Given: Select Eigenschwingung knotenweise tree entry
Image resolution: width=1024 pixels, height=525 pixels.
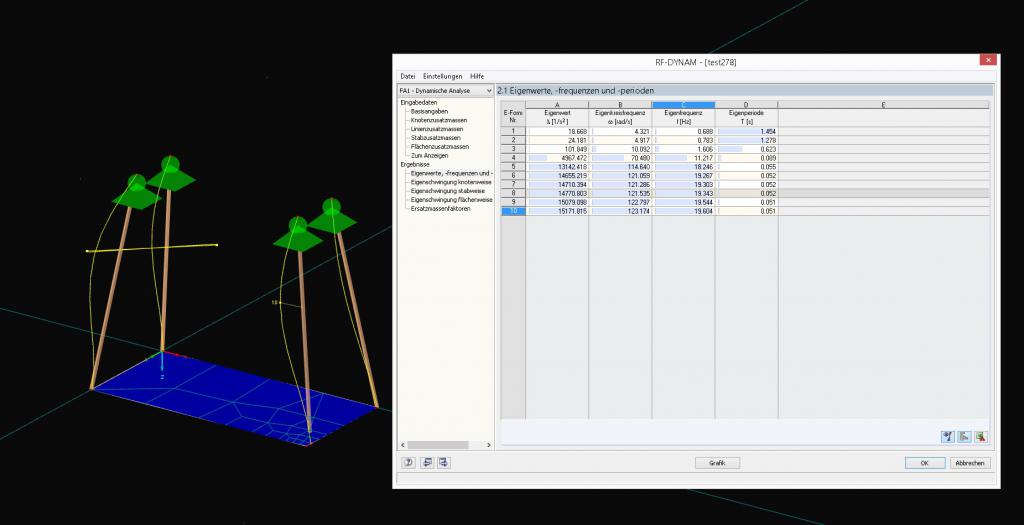Looking at the screenshot, I should 451,182.
